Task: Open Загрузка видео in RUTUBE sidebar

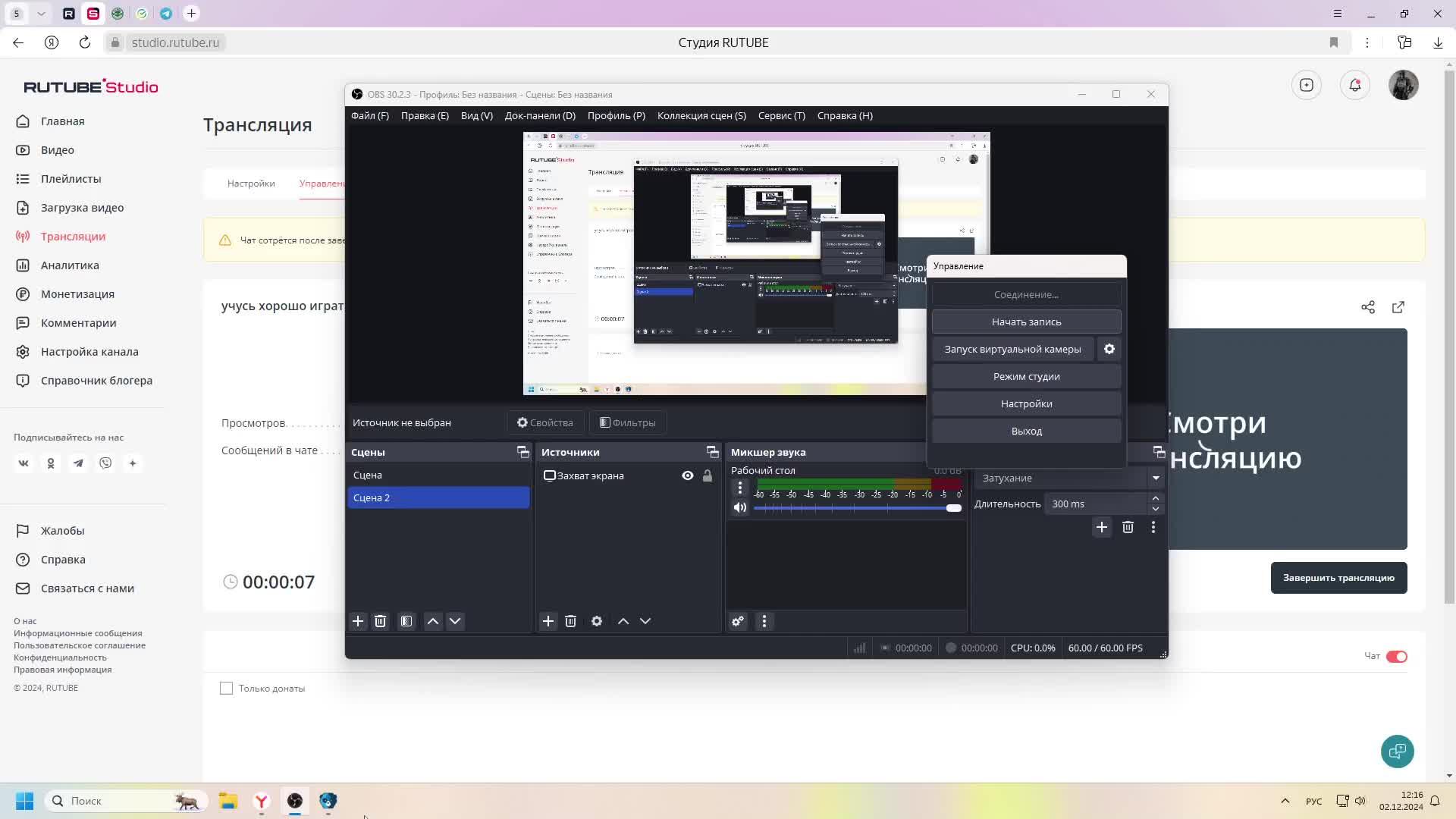Action: click(x=82, y=208)
